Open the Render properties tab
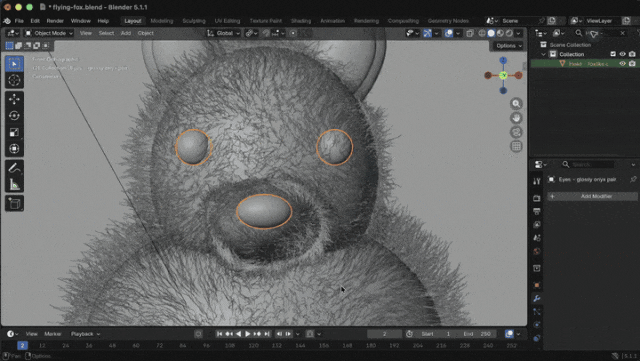The width and height of the screenshot is (640, 361). coord(537,198)
